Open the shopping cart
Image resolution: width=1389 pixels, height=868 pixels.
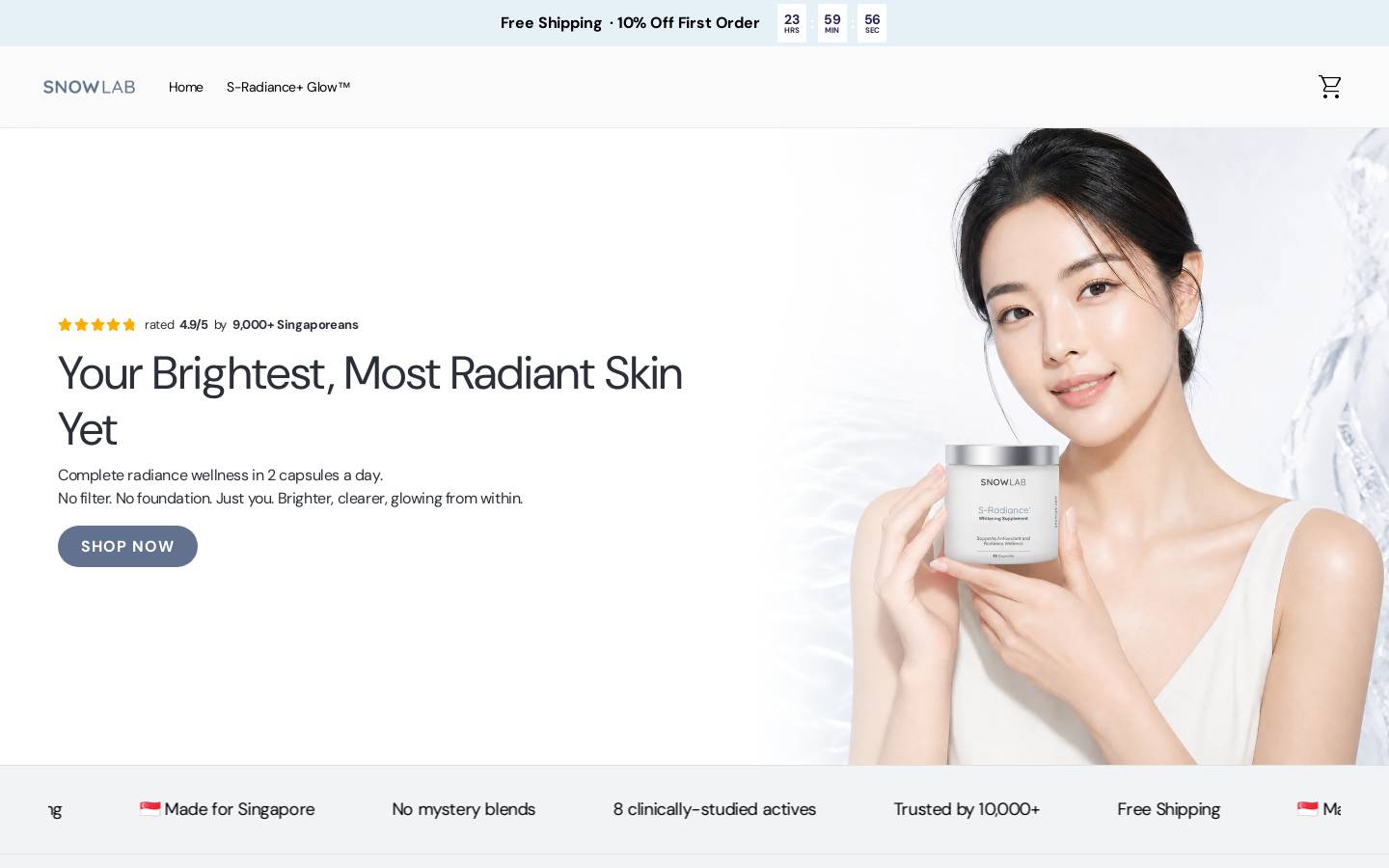tap(1330, 87)
